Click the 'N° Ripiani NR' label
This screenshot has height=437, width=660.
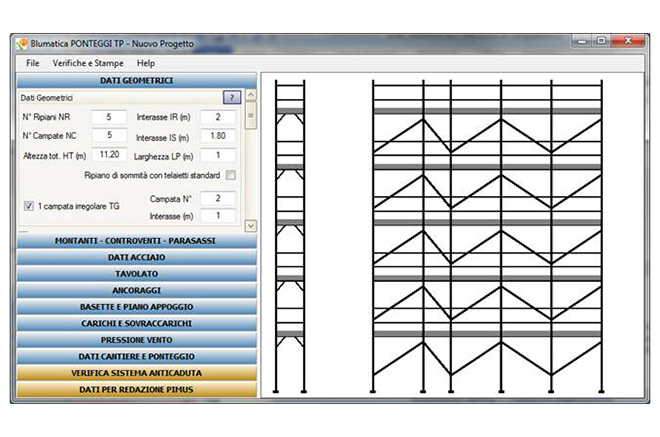46,117
